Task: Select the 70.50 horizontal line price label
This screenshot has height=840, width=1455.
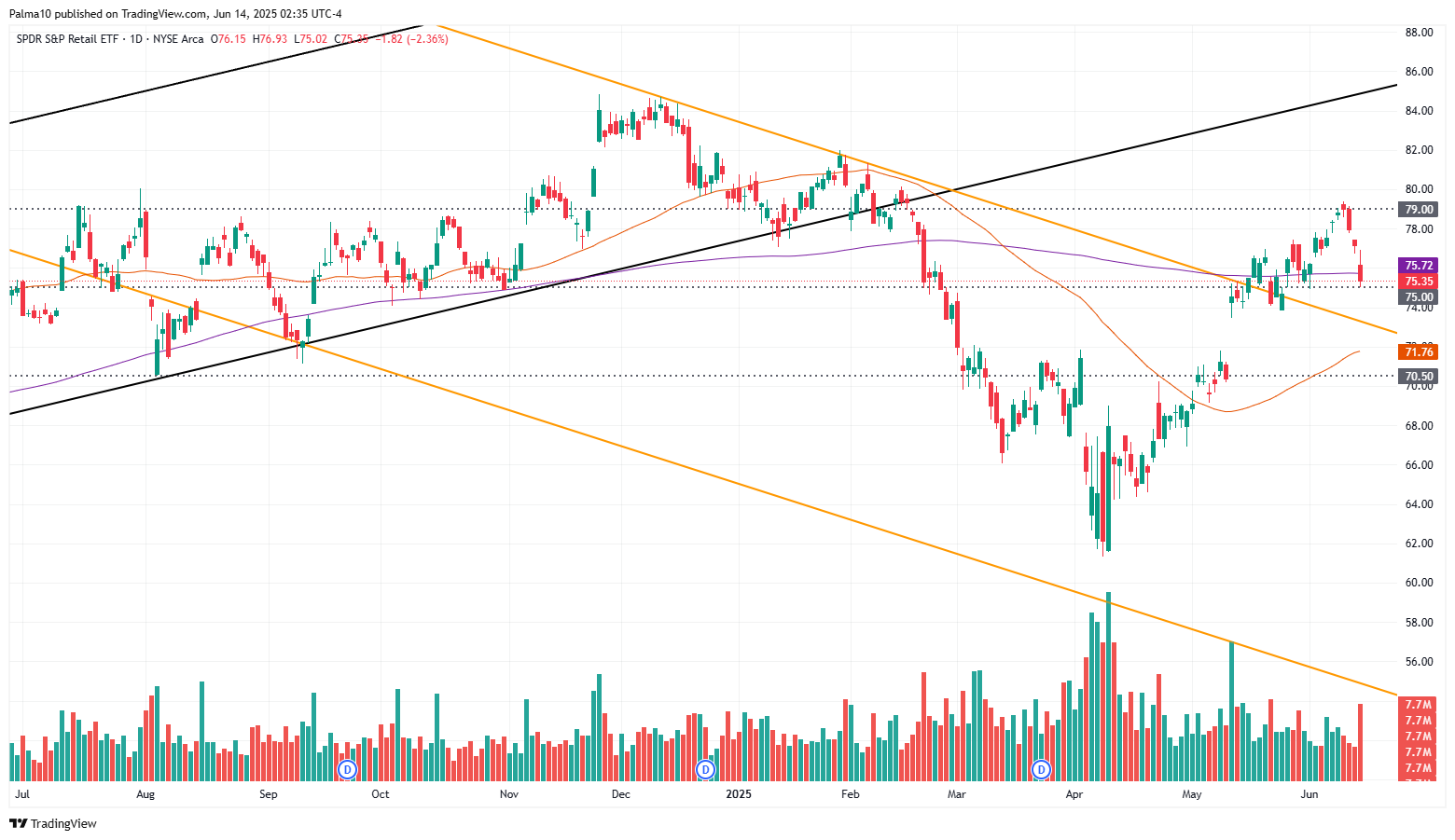Action: (1419, 377)
